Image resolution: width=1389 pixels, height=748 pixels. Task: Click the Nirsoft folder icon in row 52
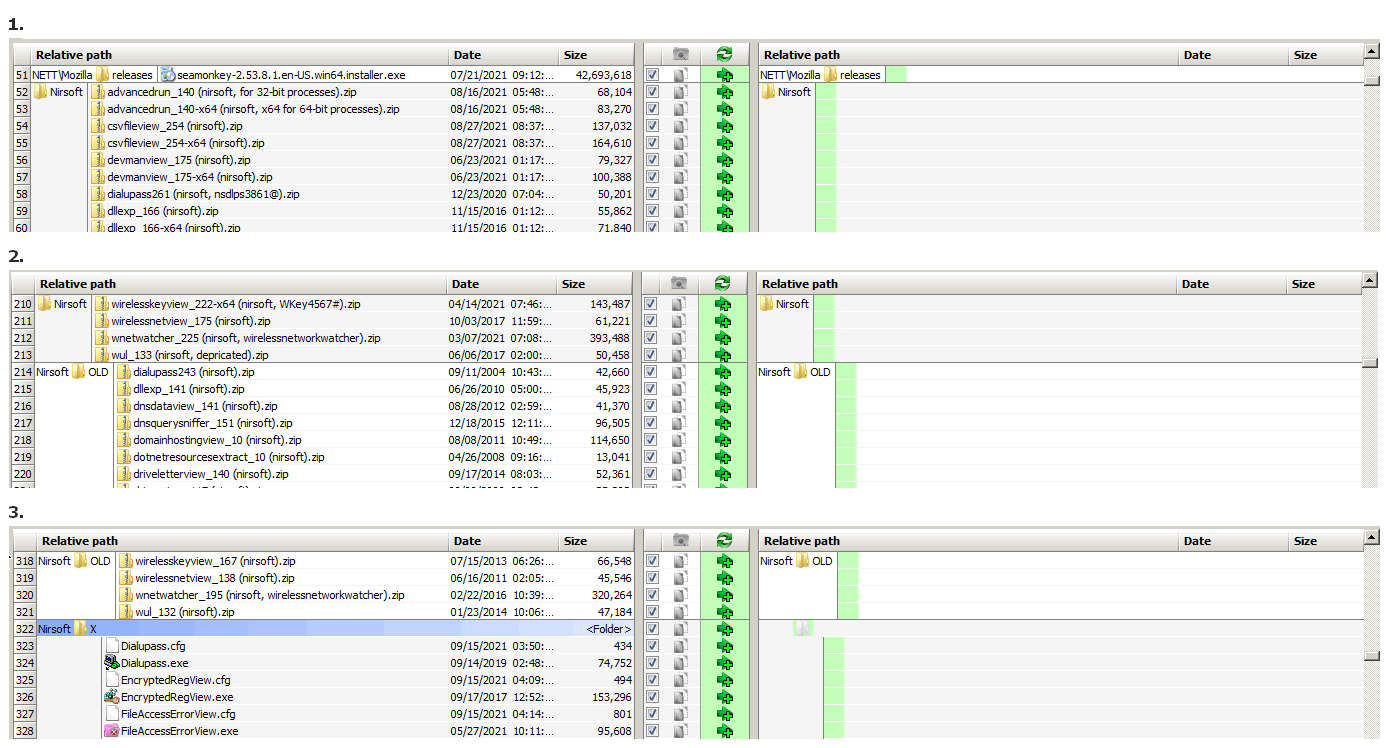coord(41,92)
